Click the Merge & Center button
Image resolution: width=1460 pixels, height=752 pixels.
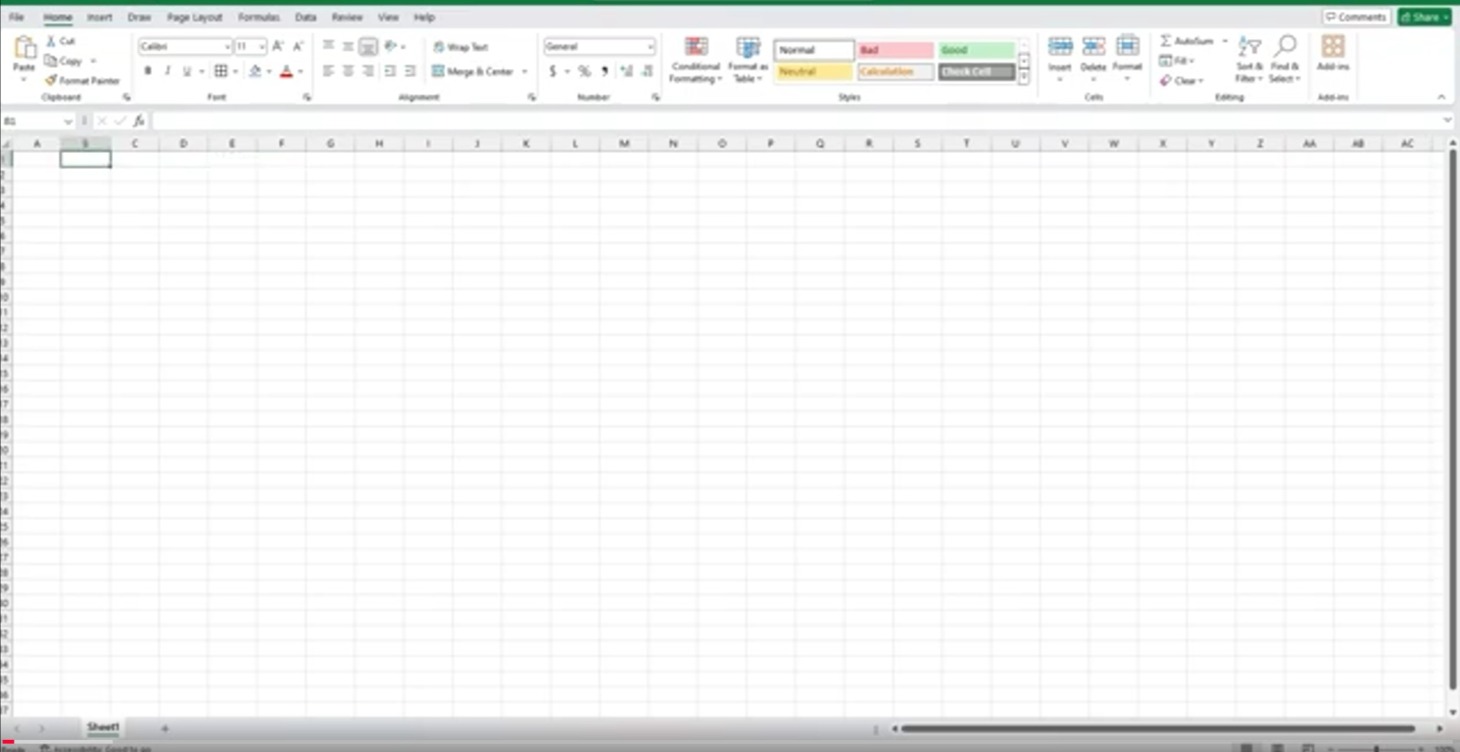[x=472, y=72]
